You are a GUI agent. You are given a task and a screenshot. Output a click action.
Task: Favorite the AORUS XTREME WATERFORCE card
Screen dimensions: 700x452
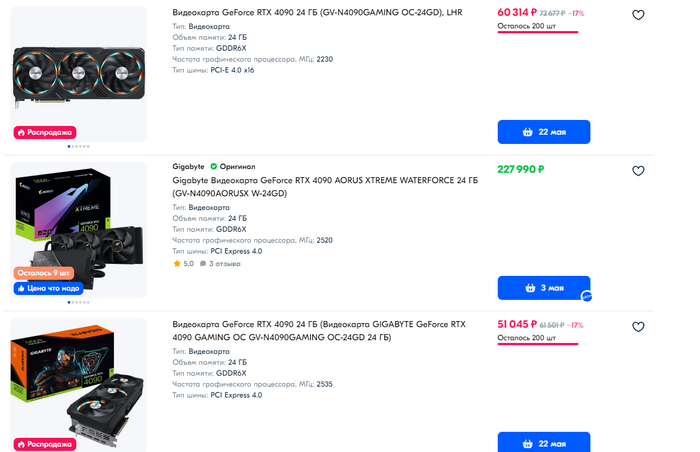pos(638,171)
